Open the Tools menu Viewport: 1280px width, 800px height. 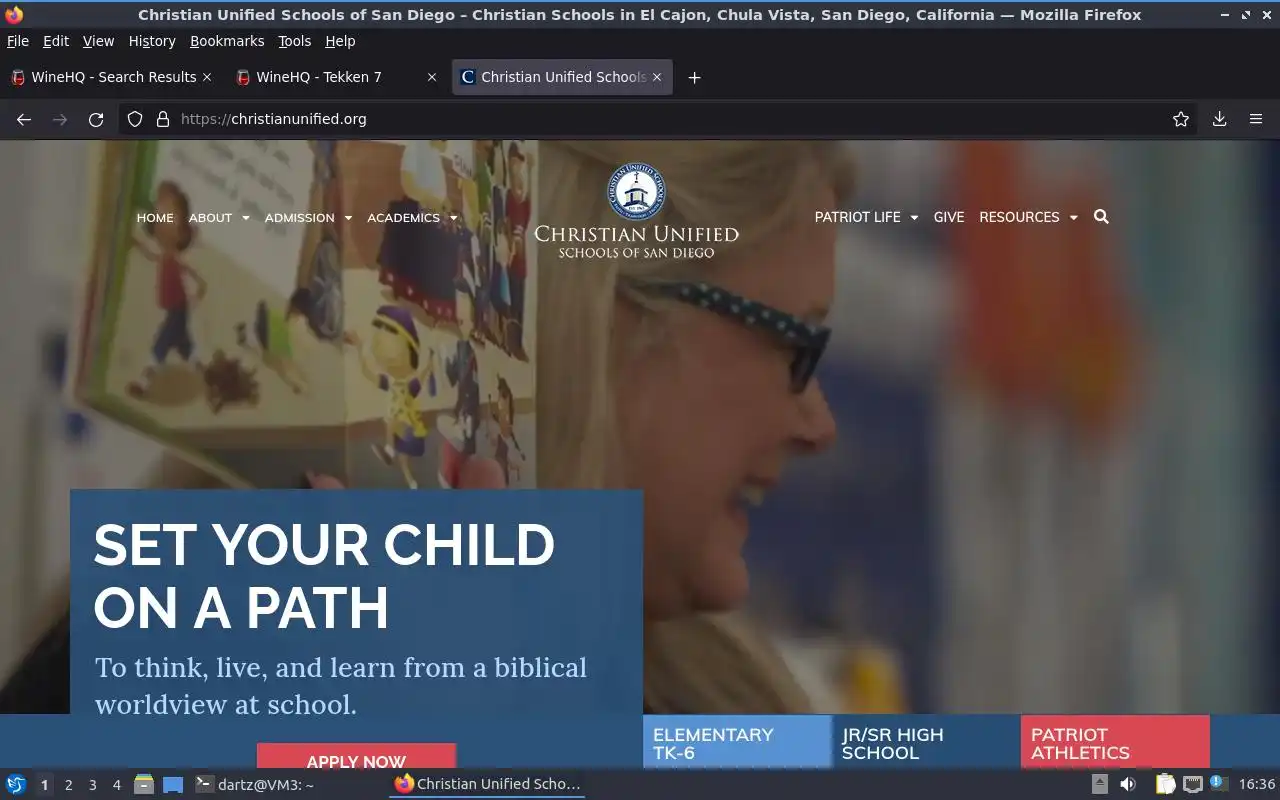(295, 41)
